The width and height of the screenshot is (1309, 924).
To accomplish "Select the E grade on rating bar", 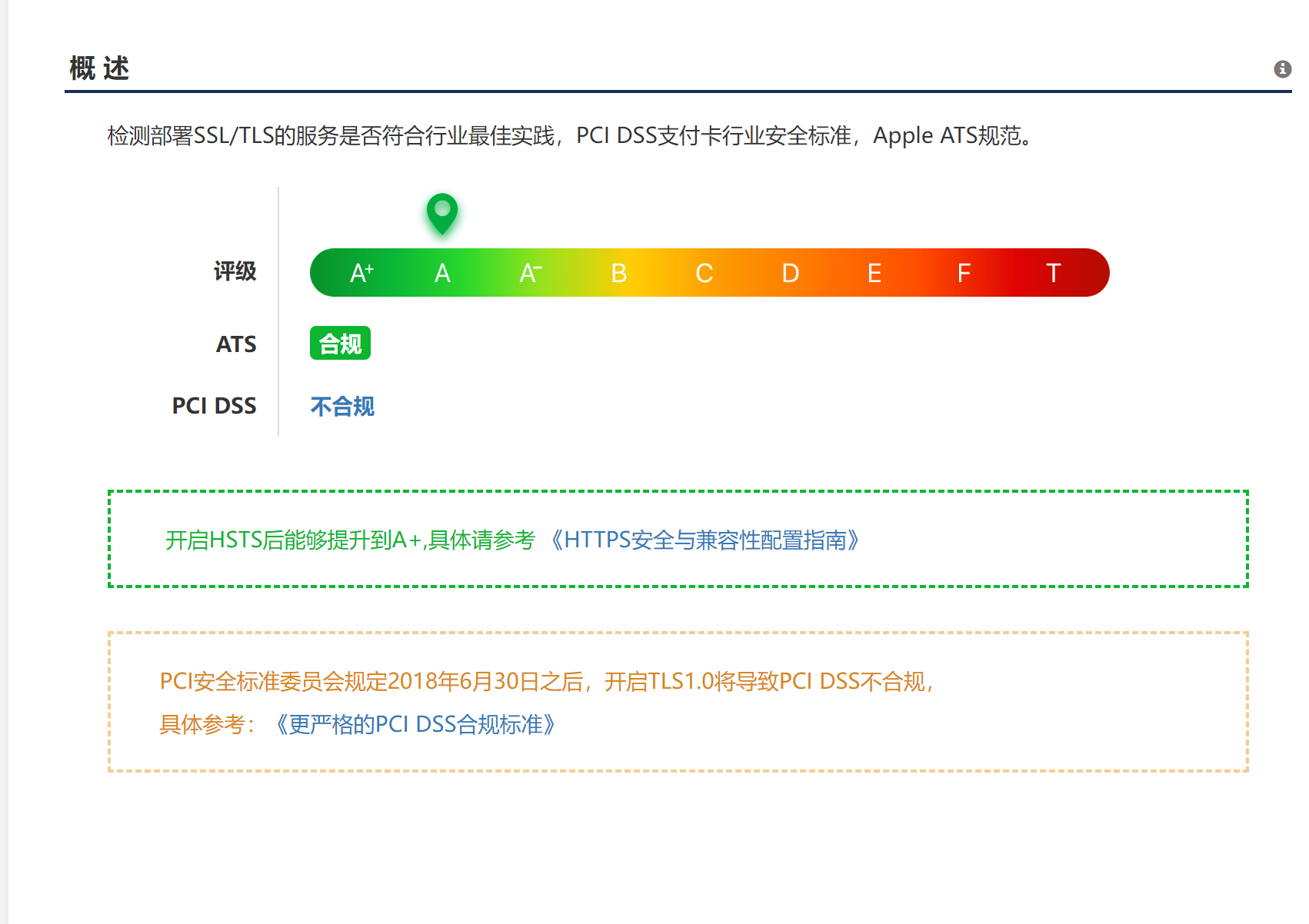I will [874, 273].
